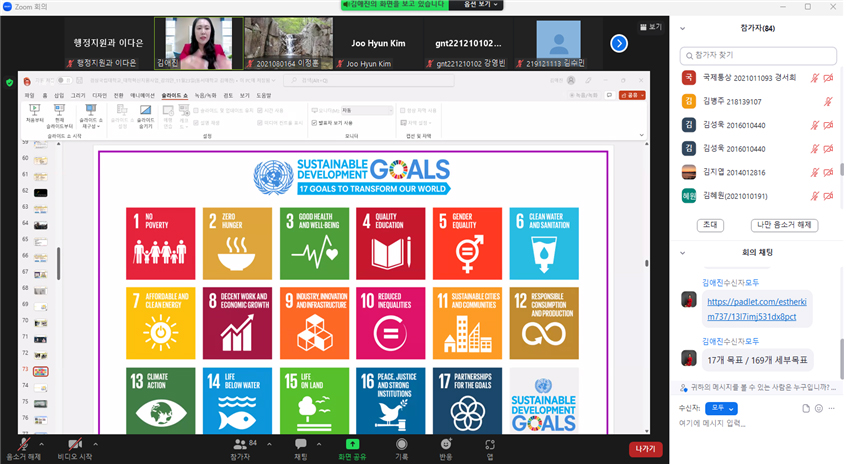Toggle the PowerPoint 자동 저장 autosave switch
Screen dimensions: 846x466
coord(64,80)
